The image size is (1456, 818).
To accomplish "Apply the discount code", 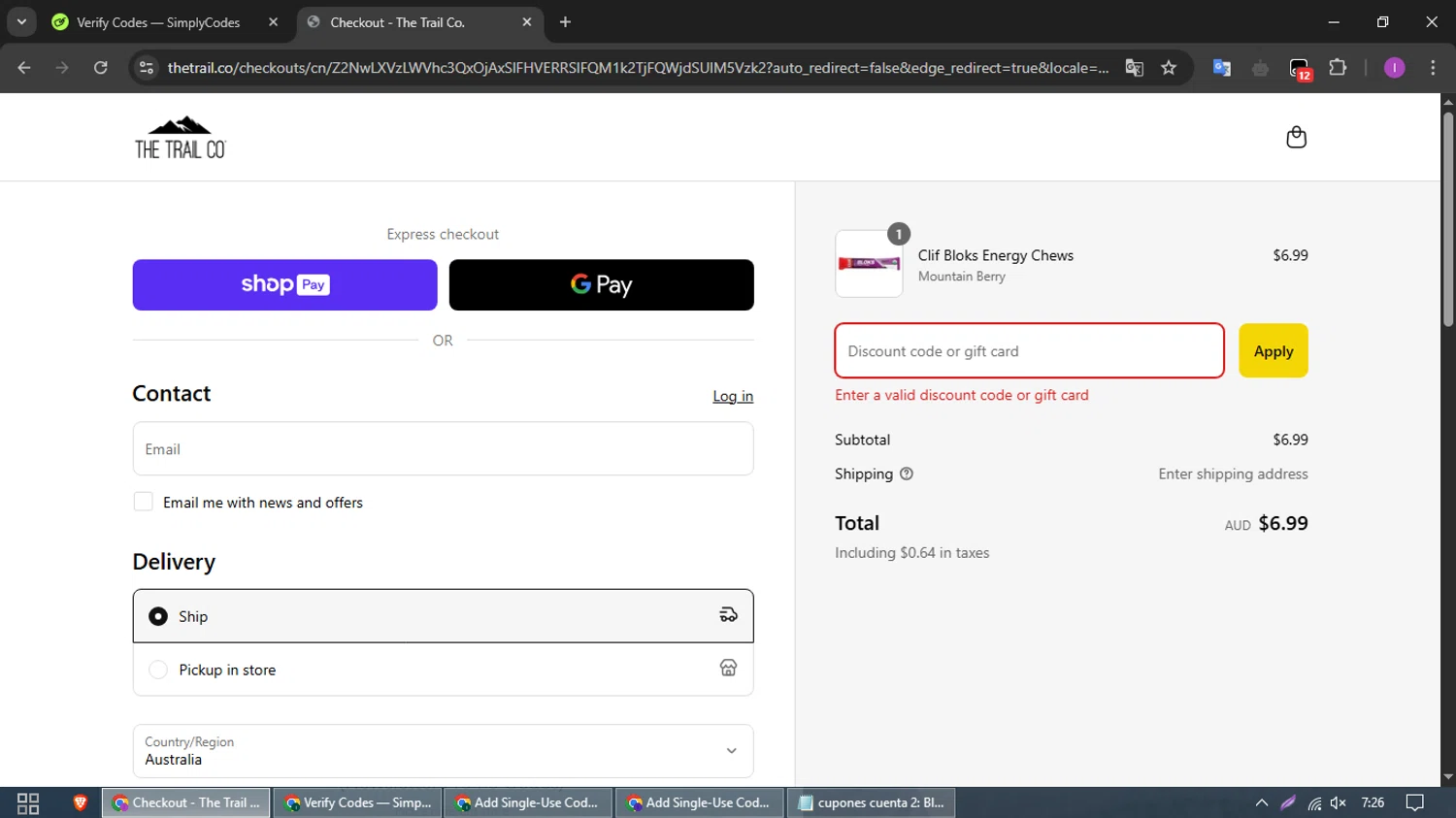I will tap(1273, 350).
